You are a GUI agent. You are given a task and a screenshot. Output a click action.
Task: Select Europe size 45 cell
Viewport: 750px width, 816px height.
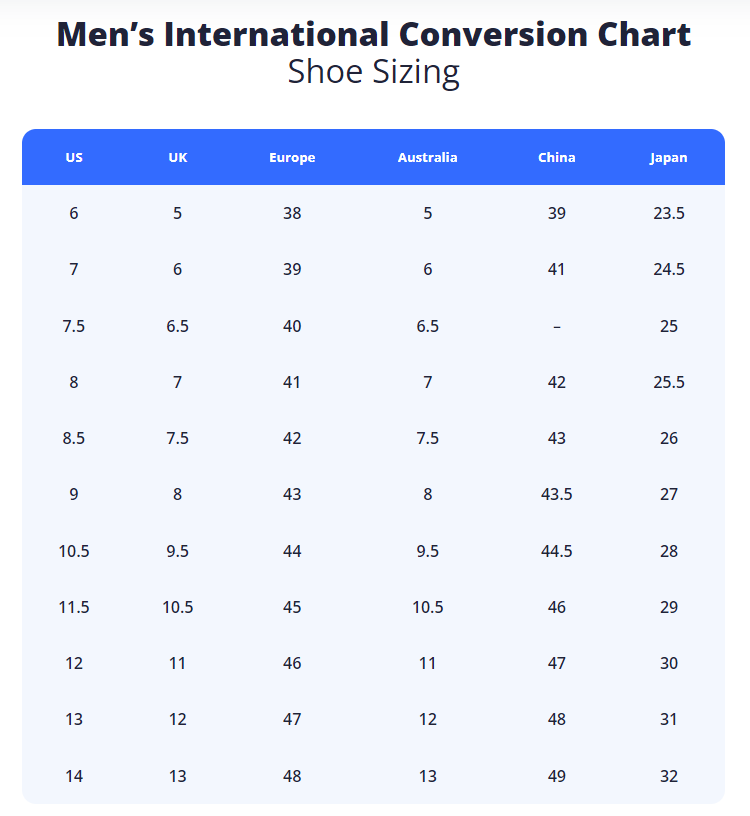coord(292,607)
